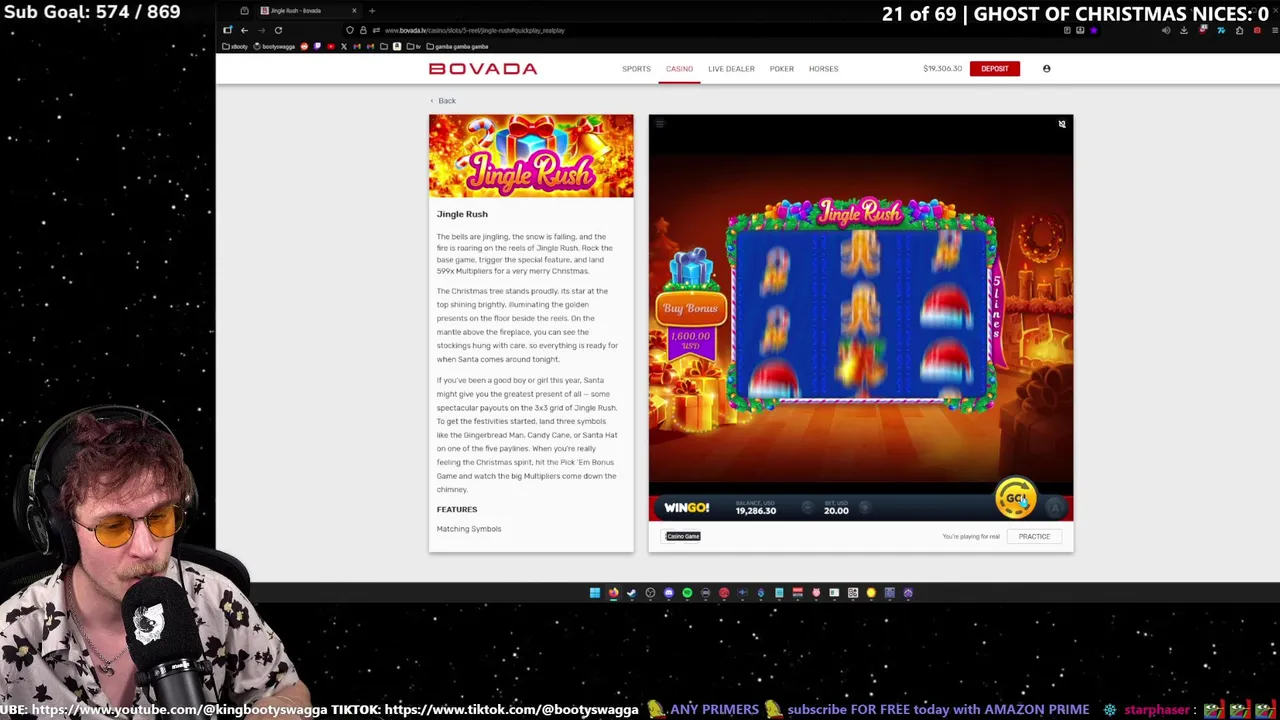Image resolution: width=1280 pixels, height=720 pixels.
Task: Toggle the autoplay A button
Action: click(1055, 508)
